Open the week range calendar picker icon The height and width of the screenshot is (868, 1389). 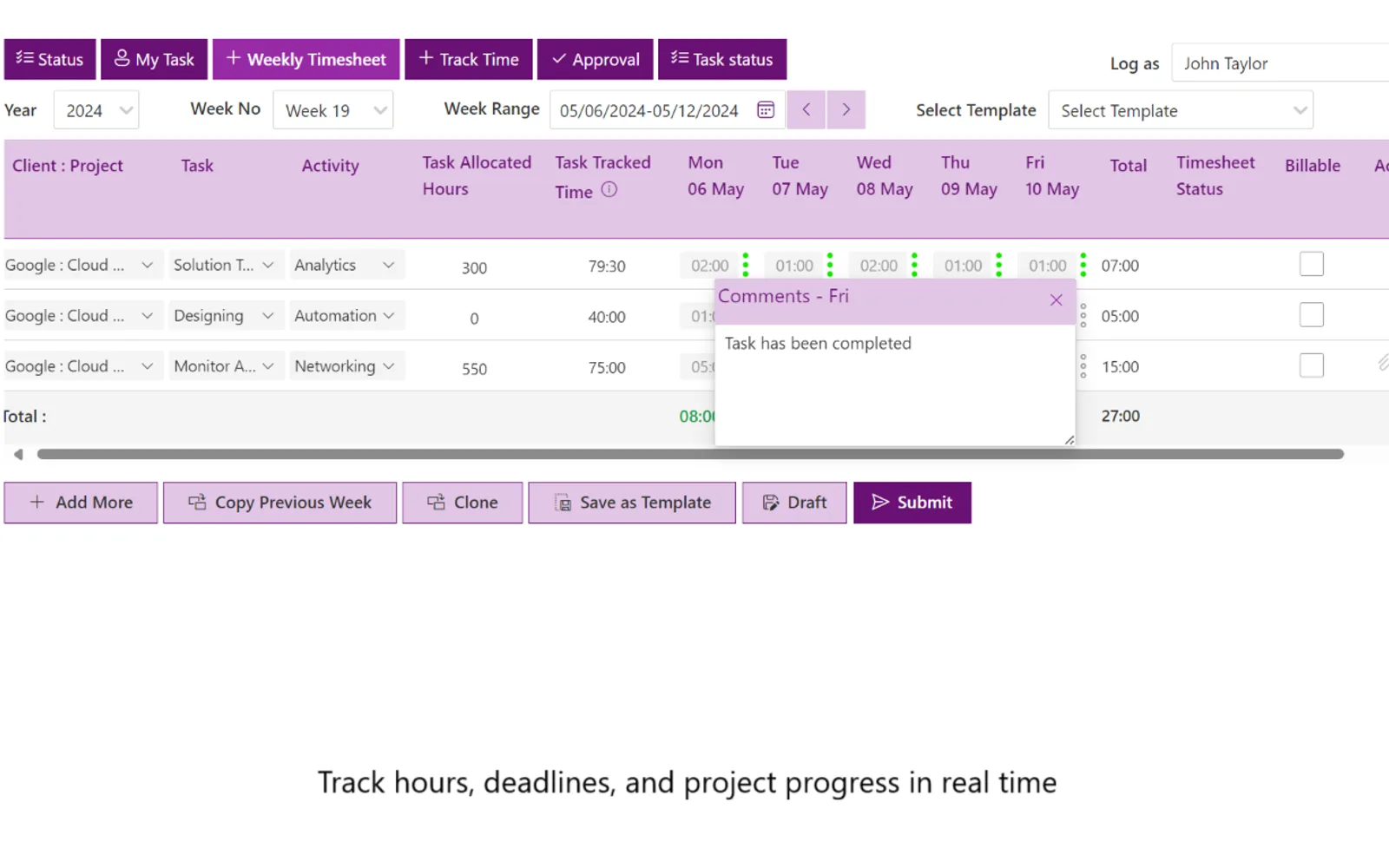[x=766, y=110]
